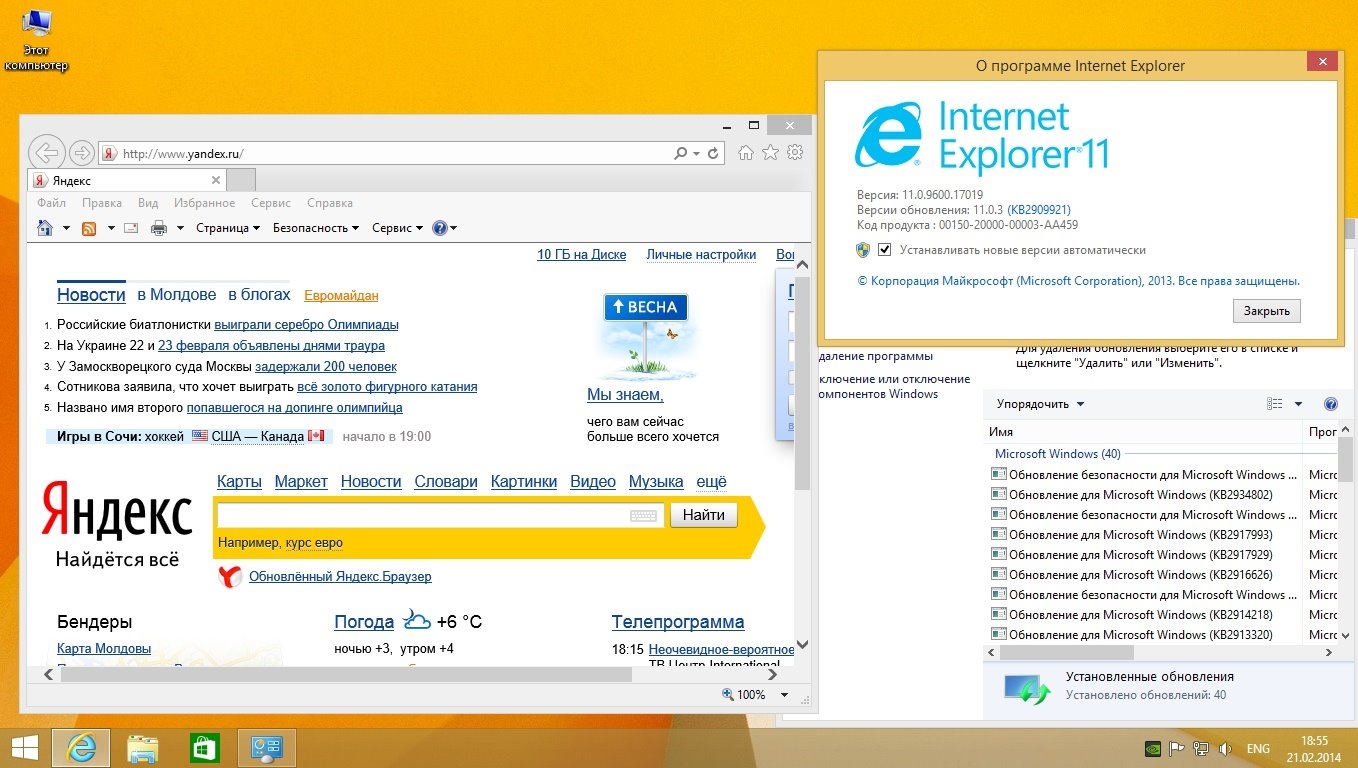Image resolution: width=1358 pixels, height=768 pixels.
Task: Open File Explorer from taskbar
Action: click(143, 748)
